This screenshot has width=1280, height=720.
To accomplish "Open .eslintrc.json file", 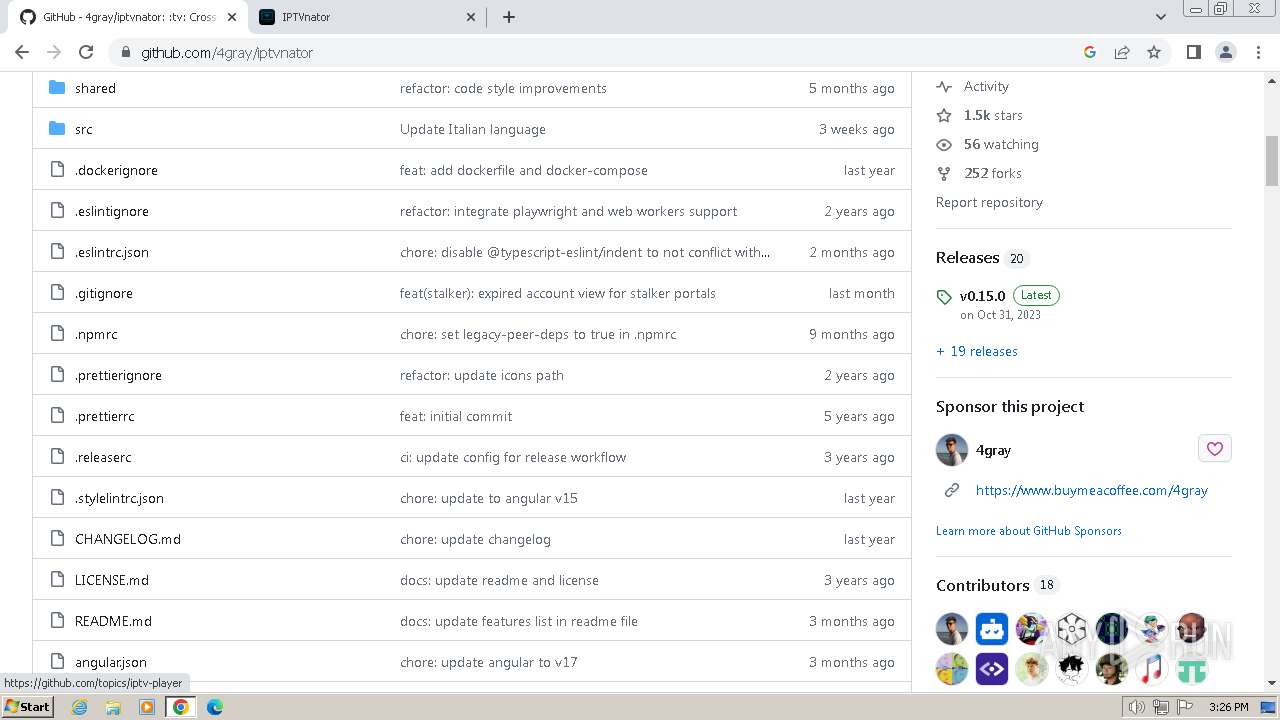I will point(112,252).
